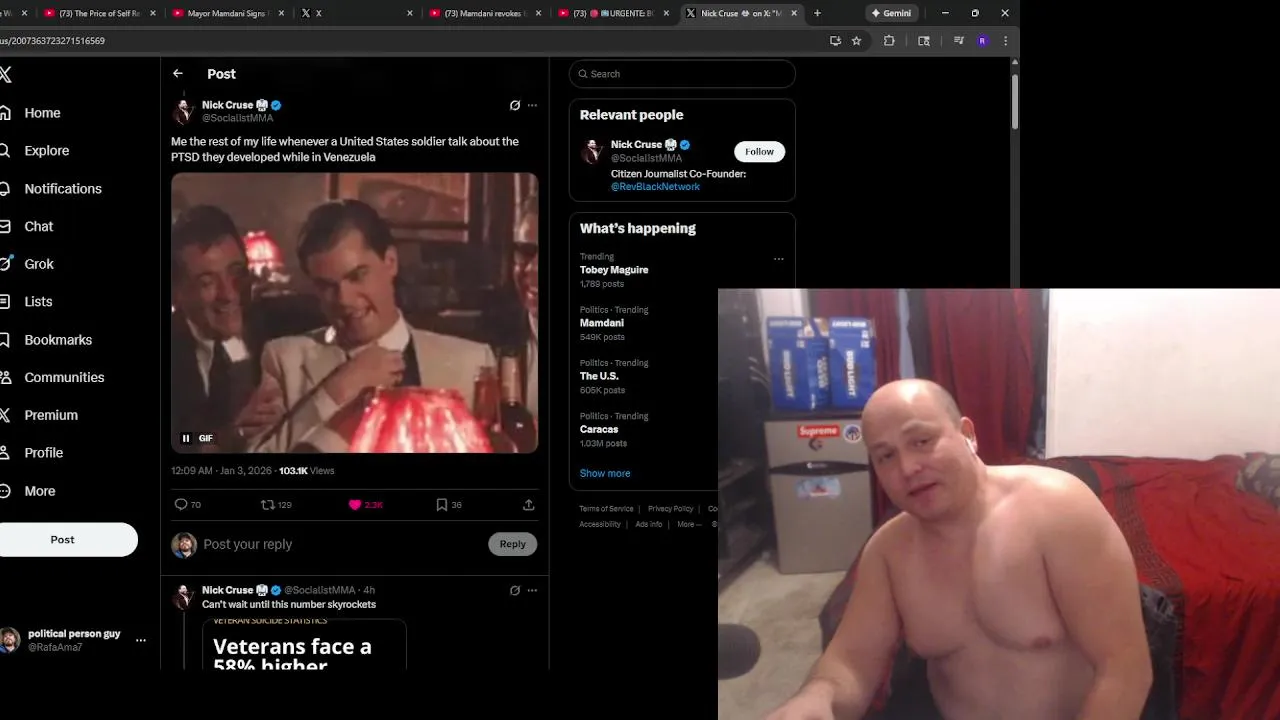Viewport: 1280px width, 720px height.
Task: Open the Terms of Service link
Action: pyautogui.click(x=606, y=509)
